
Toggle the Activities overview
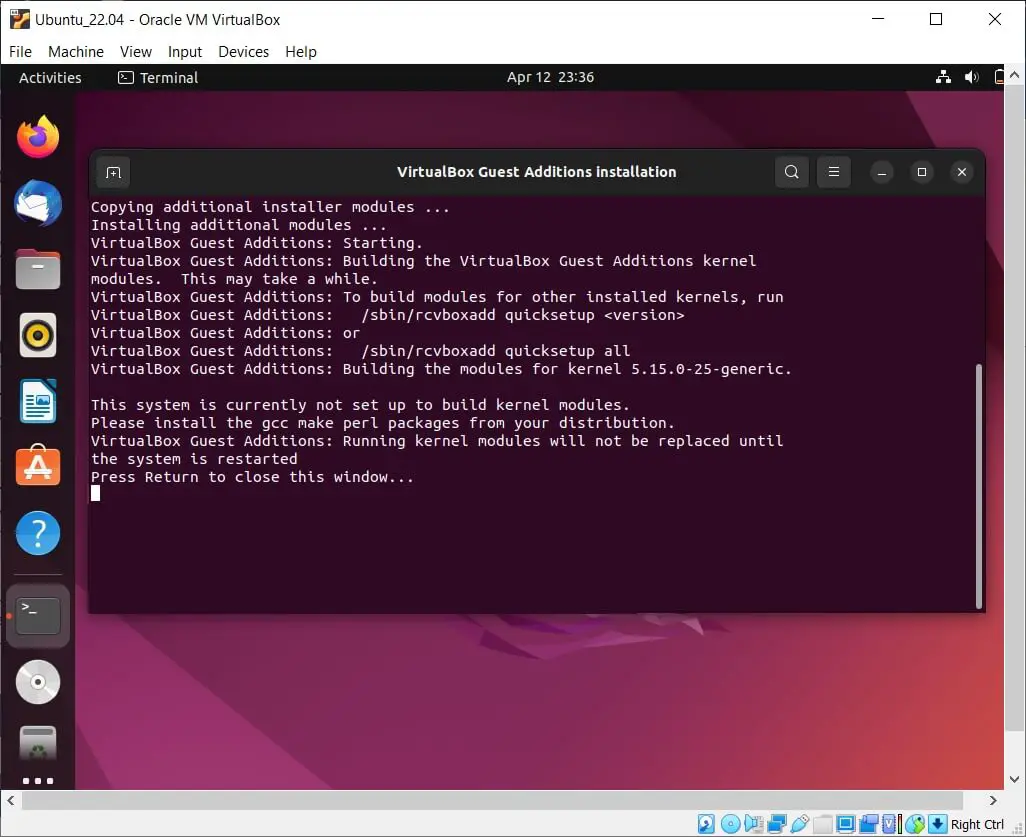[x=50, y=77]
